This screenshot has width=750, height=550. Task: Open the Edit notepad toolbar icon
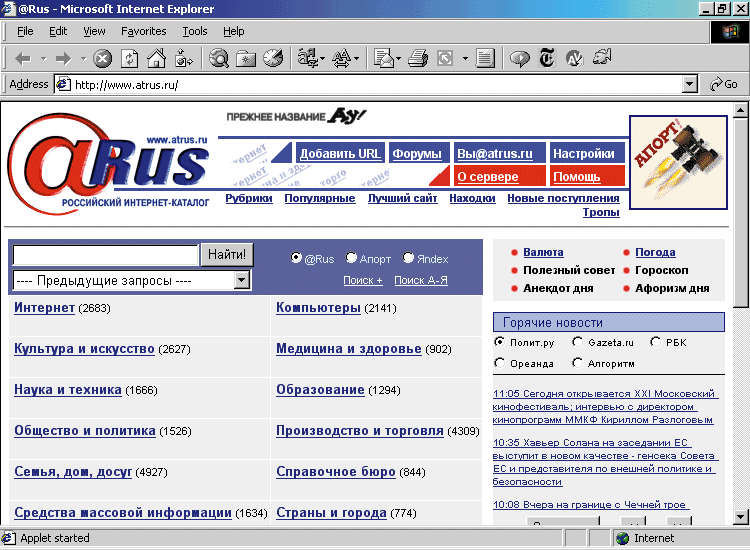[x=485, y=59]
